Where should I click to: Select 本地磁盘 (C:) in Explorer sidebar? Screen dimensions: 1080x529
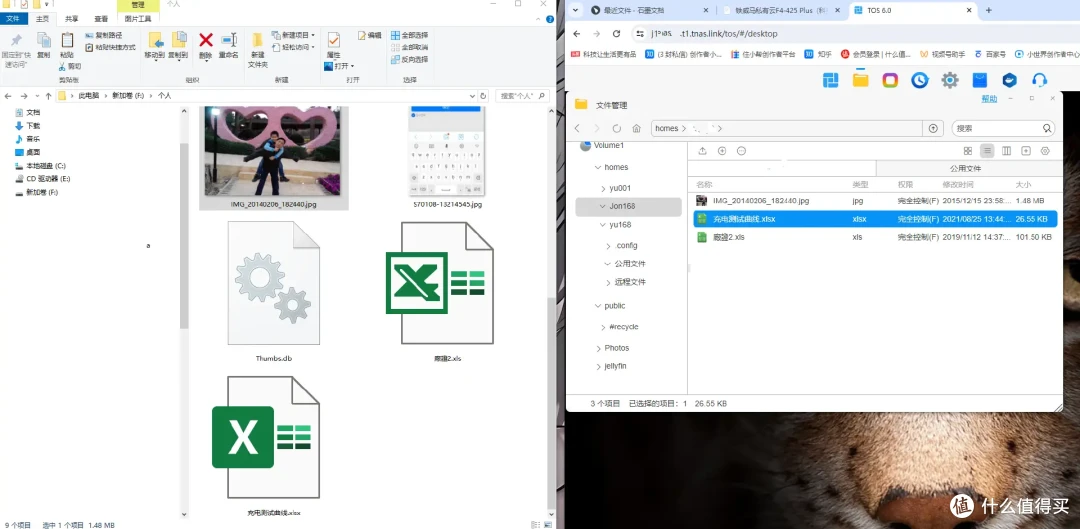[x=41, y=166]
